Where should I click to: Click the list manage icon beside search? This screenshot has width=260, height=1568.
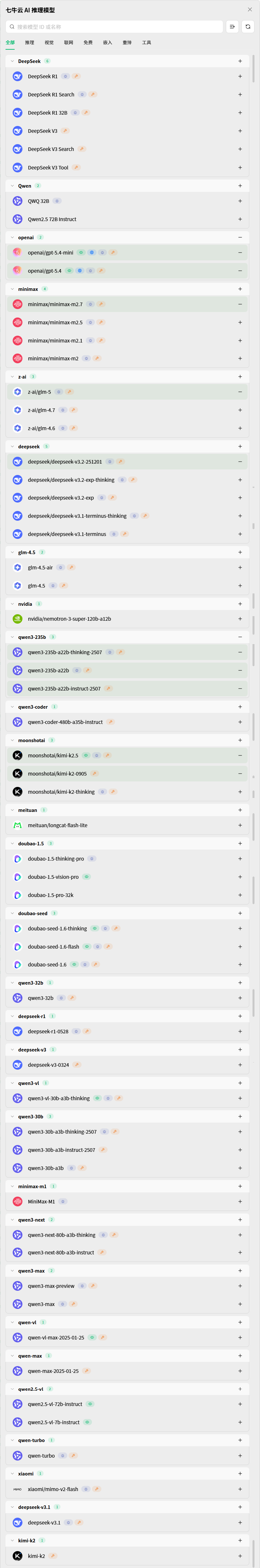[x=232, y=27]
